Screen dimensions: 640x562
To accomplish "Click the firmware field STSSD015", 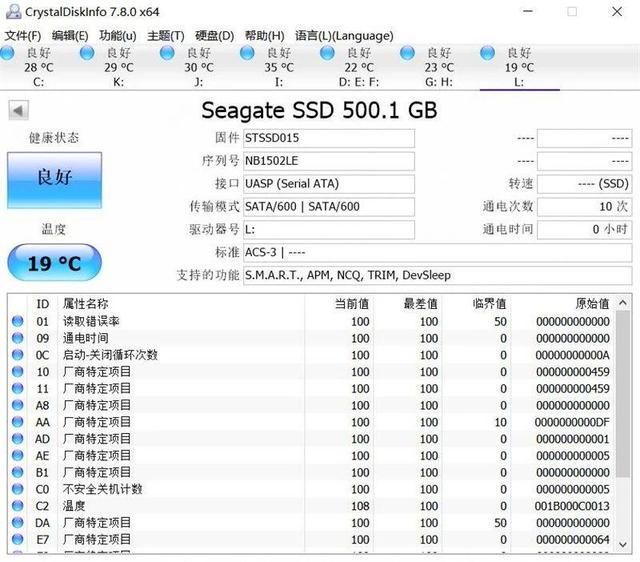I will pyautogui.click(x=329, y=138).
